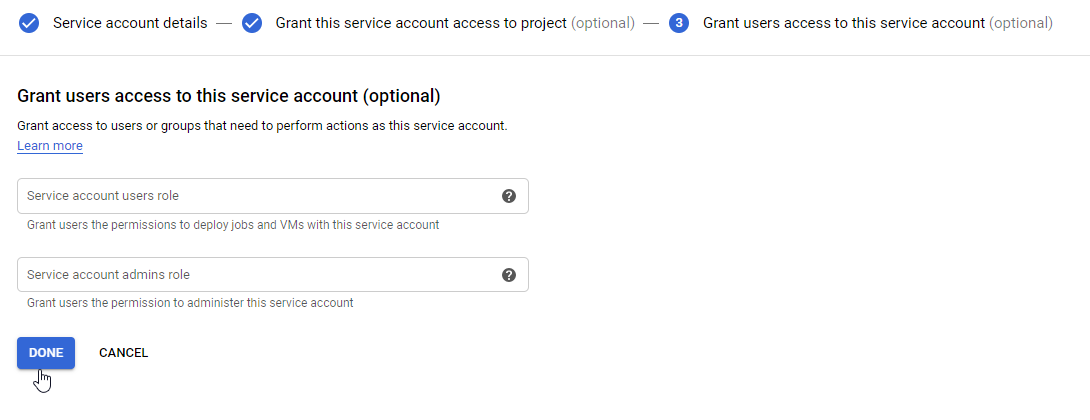Open the Learn more link

click(50, 145)
